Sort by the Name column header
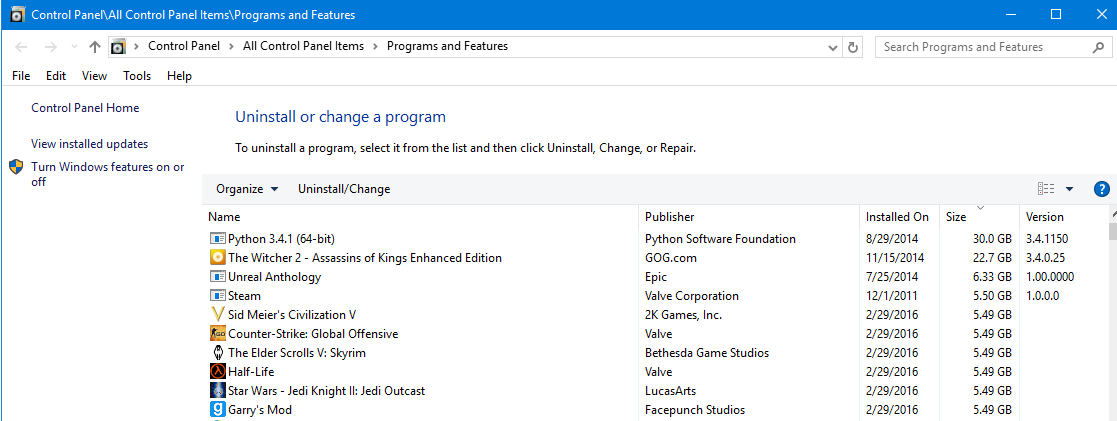This screenshot has height=421, width=1117. tap(421, 217)
